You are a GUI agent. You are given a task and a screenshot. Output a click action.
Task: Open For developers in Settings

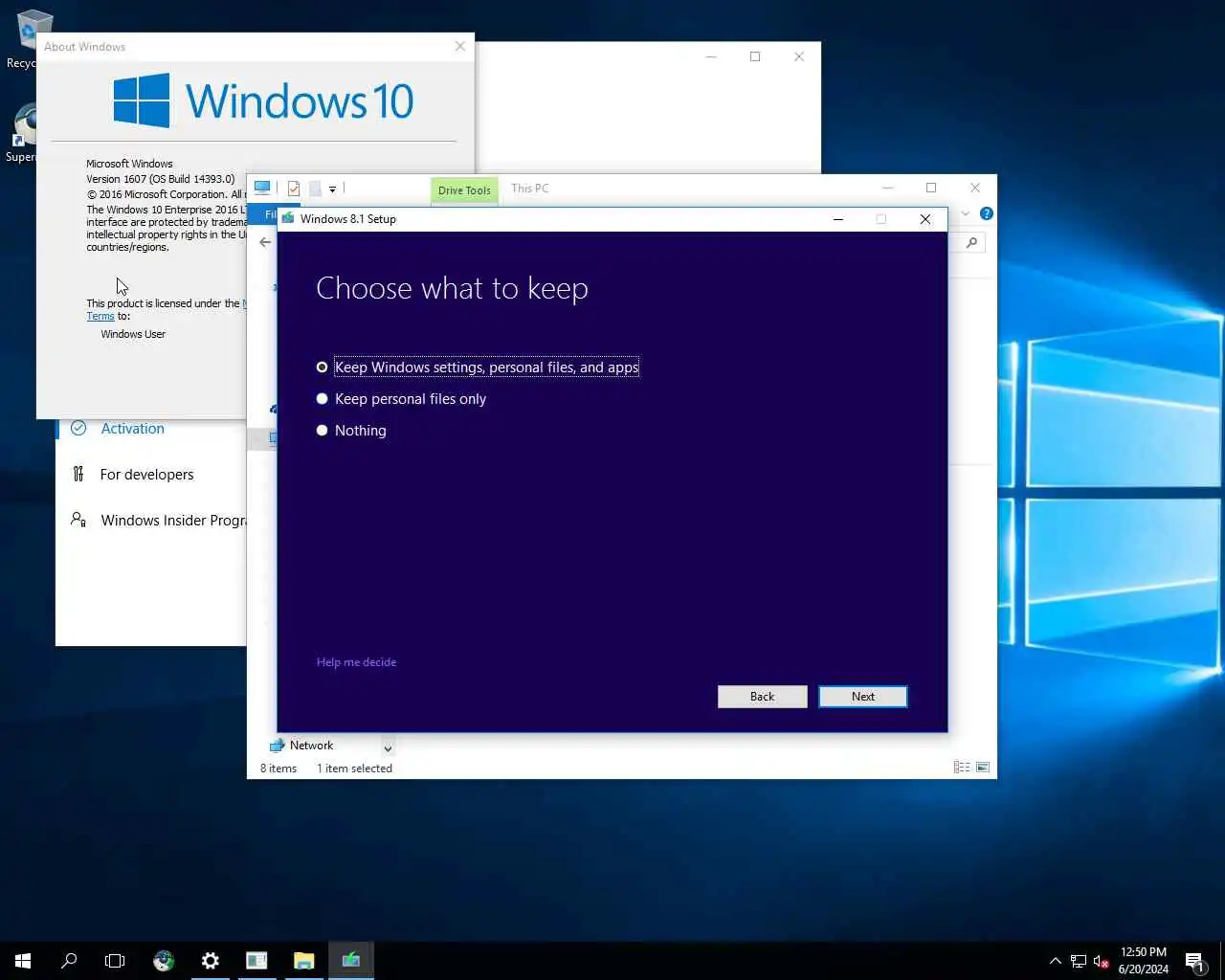tap(146, 475)
